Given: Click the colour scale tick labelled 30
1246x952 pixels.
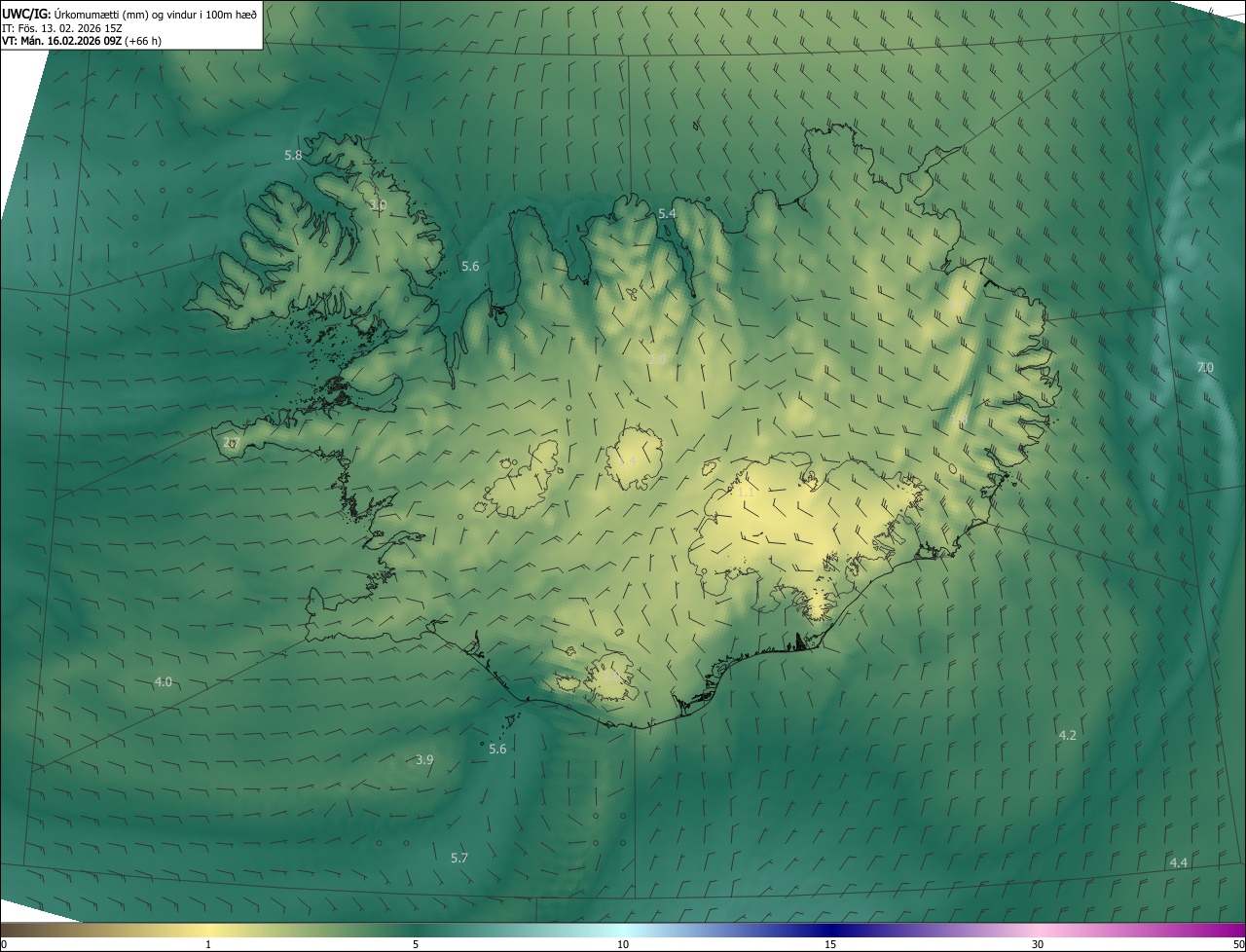Looking at the screenshot, I should pyautogui.click(x=1038, y=944).
